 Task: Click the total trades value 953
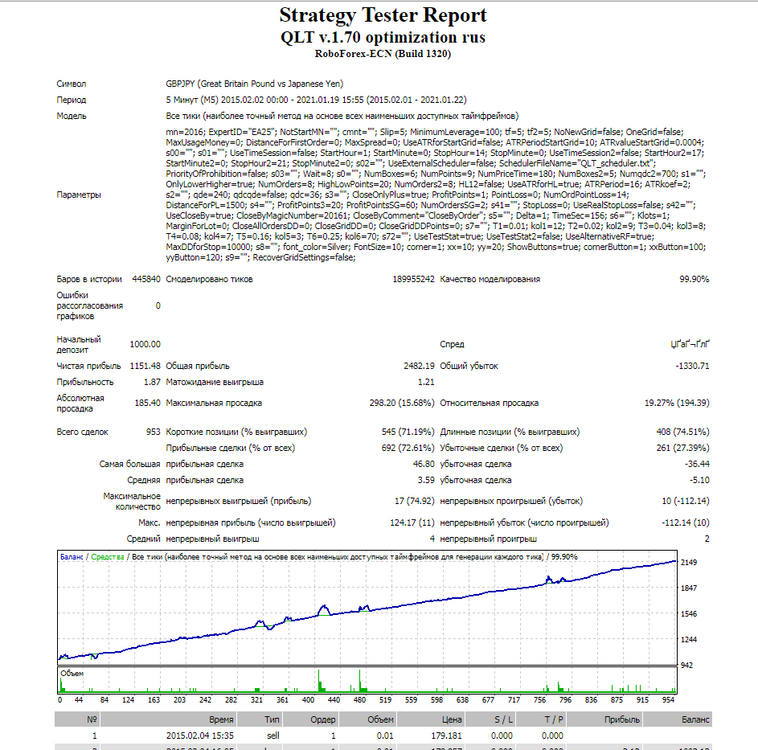pyautogui.click(x=153, y=432)
